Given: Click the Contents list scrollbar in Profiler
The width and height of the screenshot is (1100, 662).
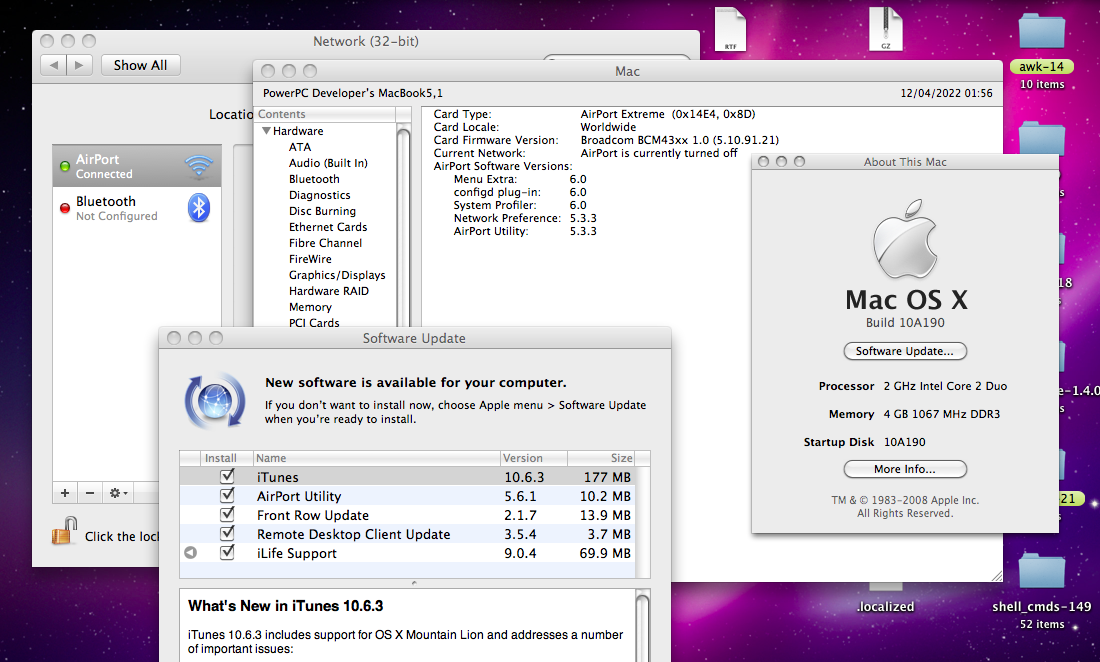Looking at the screenshot, I should (403, 224).
